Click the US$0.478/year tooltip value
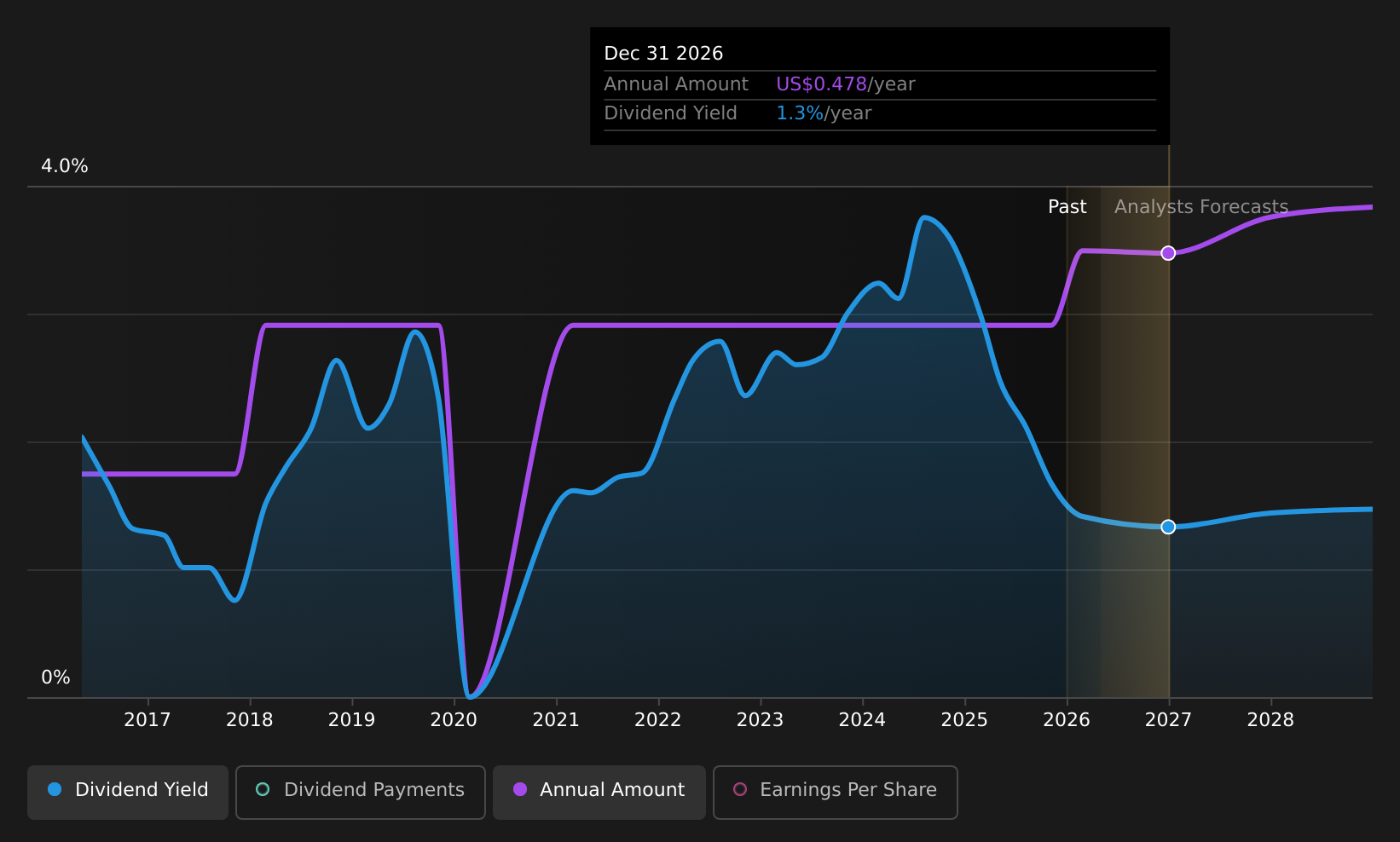 845,84
